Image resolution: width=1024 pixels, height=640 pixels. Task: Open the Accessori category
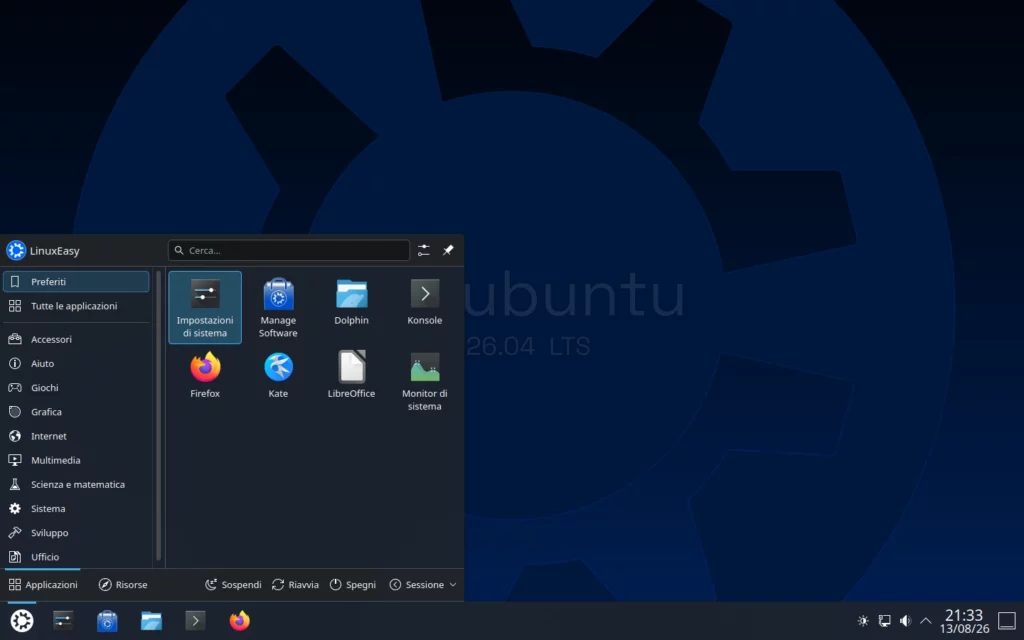(x=76, y=339)
